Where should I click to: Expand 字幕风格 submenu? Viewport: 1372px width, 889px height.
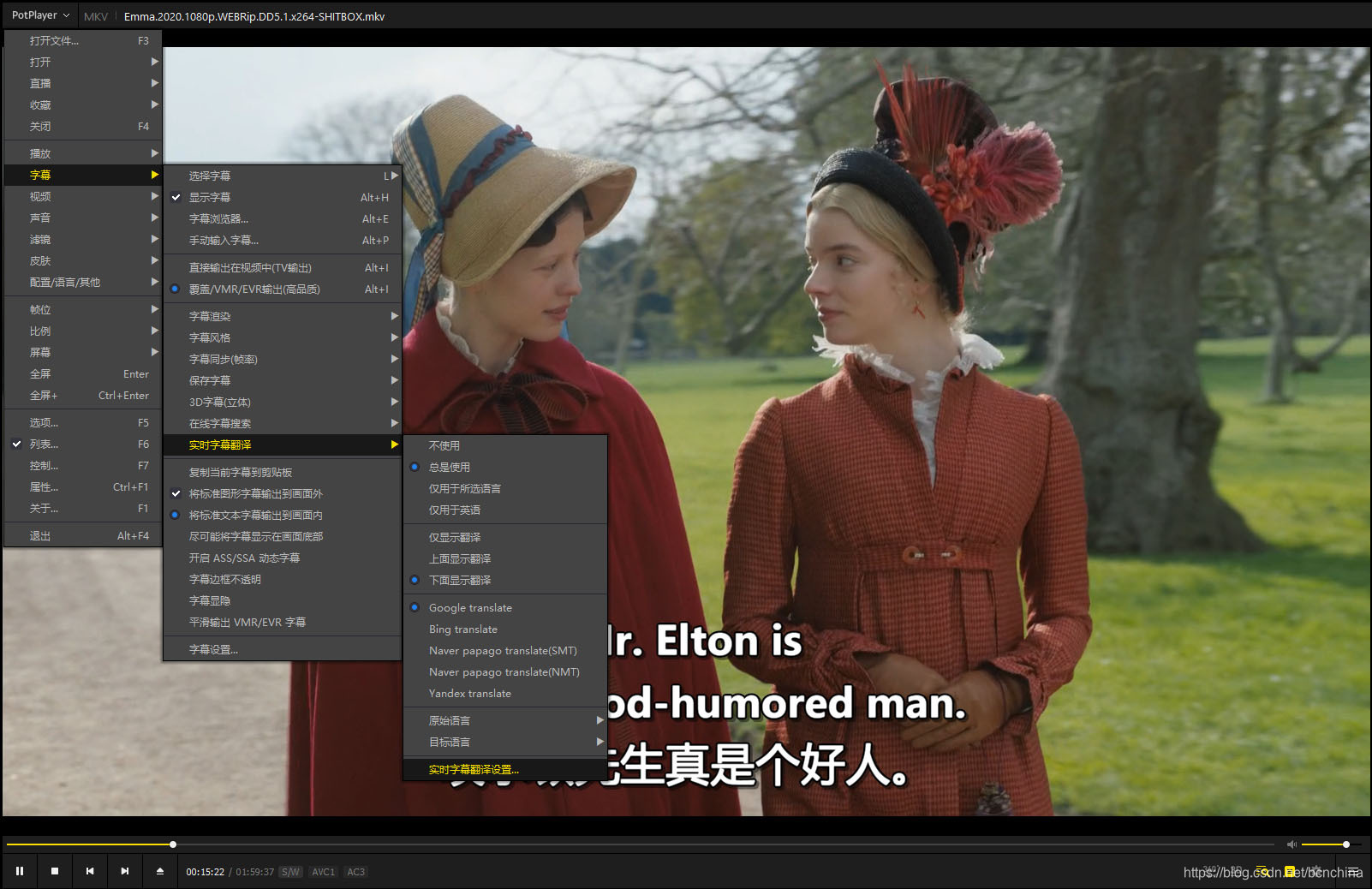283,337
